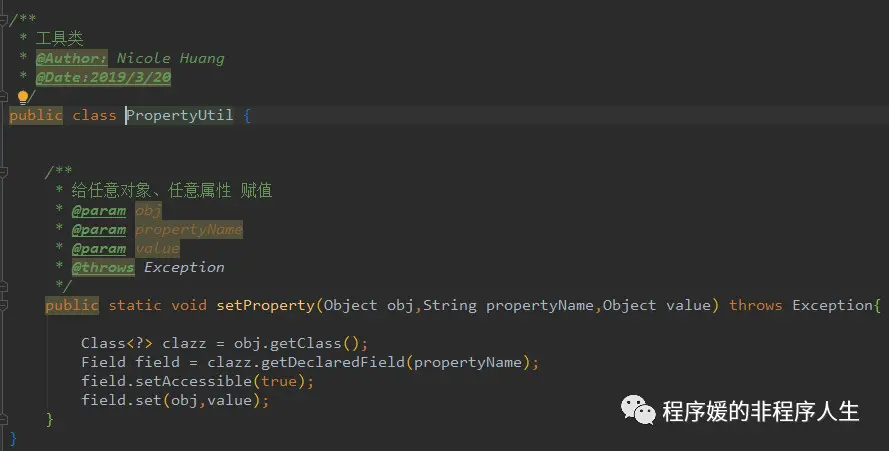Click the 工具类 comment text
This screenshot has height=451, width=889.
[60, 39]
